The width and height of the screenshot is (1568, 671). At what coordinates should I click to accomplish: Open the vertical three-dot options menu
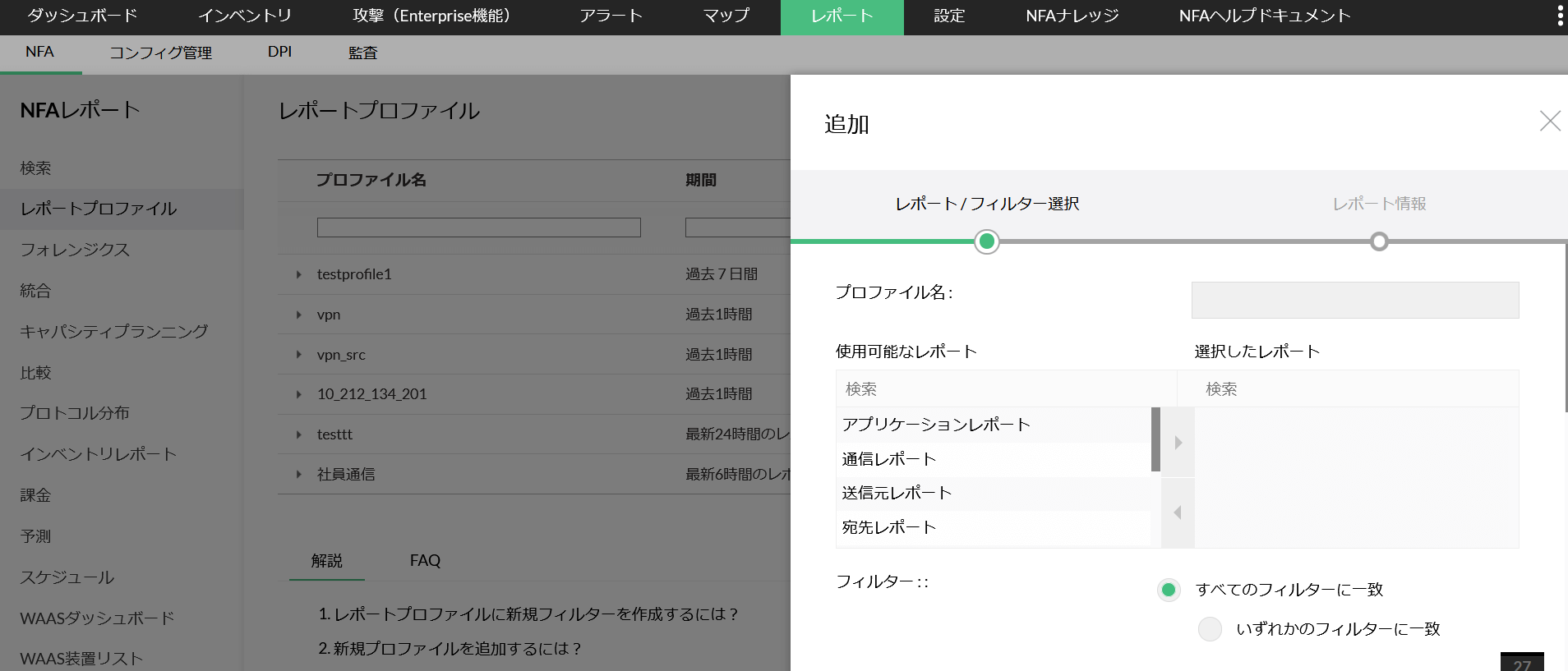[1560, 16]
